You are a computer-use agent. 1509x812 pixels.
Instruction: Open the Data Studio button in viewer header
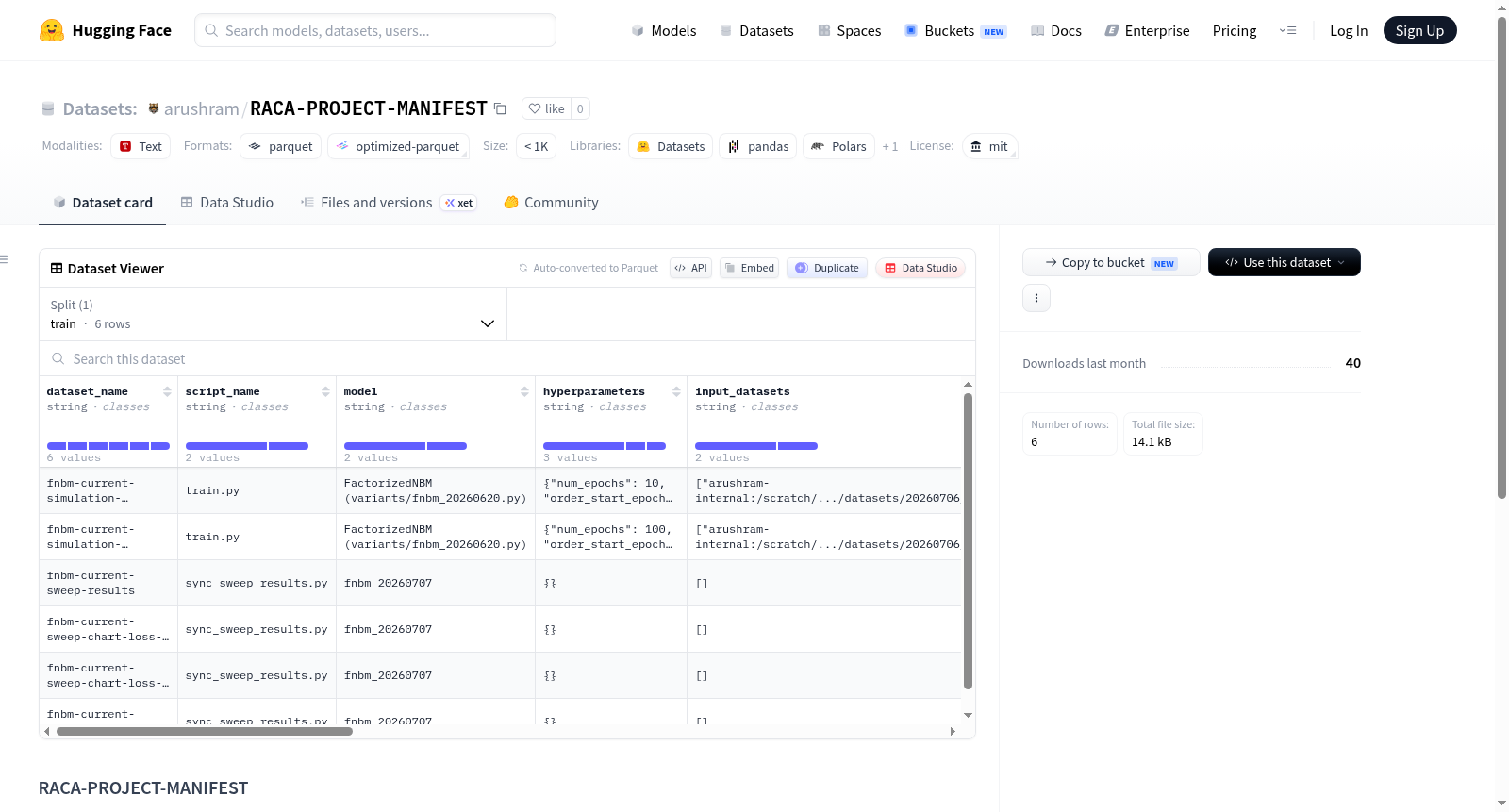tap(920, 268)
